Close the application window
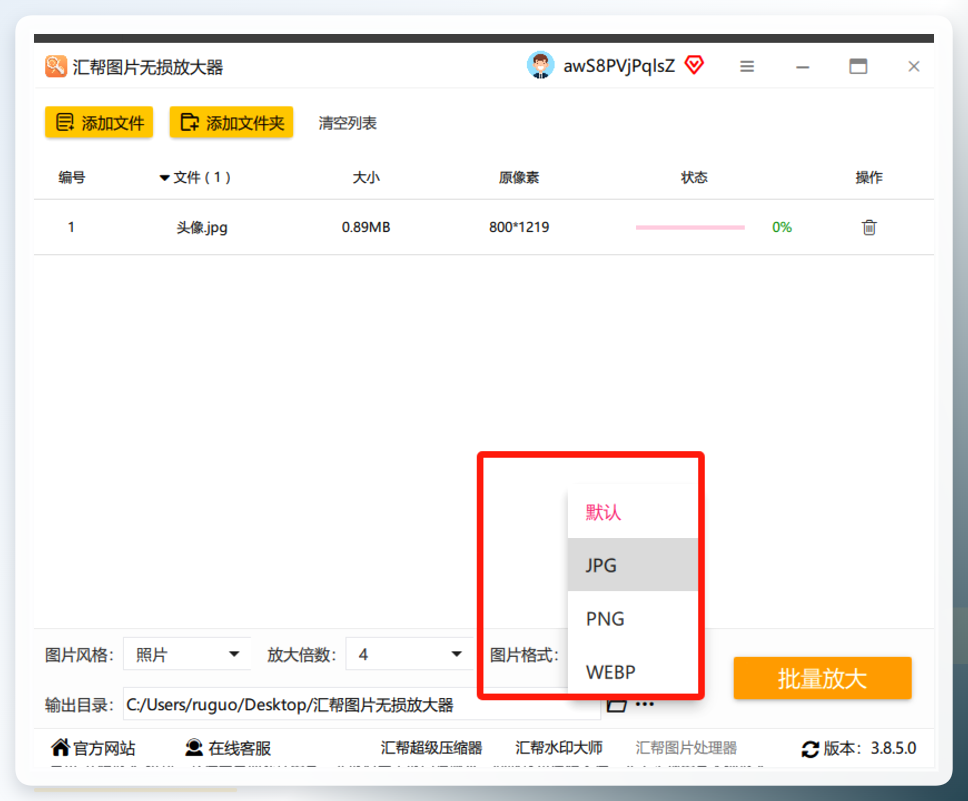The height and width of the screenshot is (801, 968). pos(914,66)
